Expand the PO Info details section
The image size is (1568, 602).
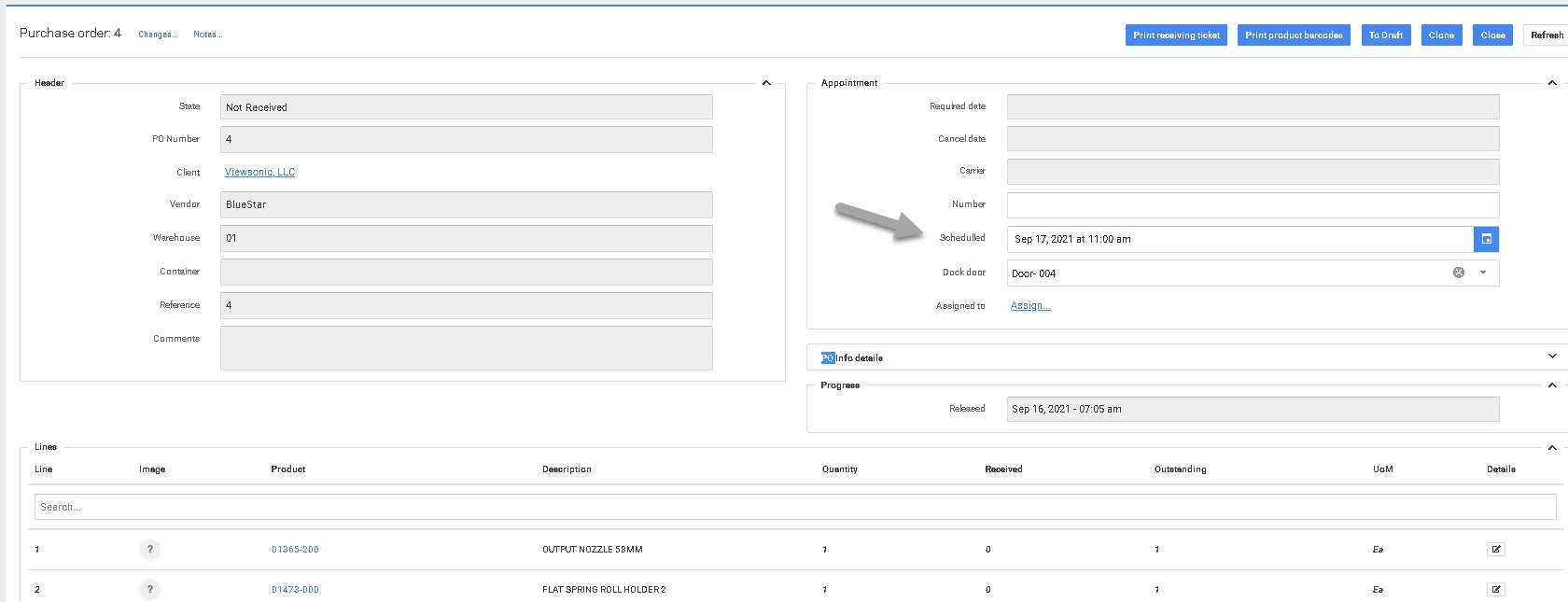1552,357
